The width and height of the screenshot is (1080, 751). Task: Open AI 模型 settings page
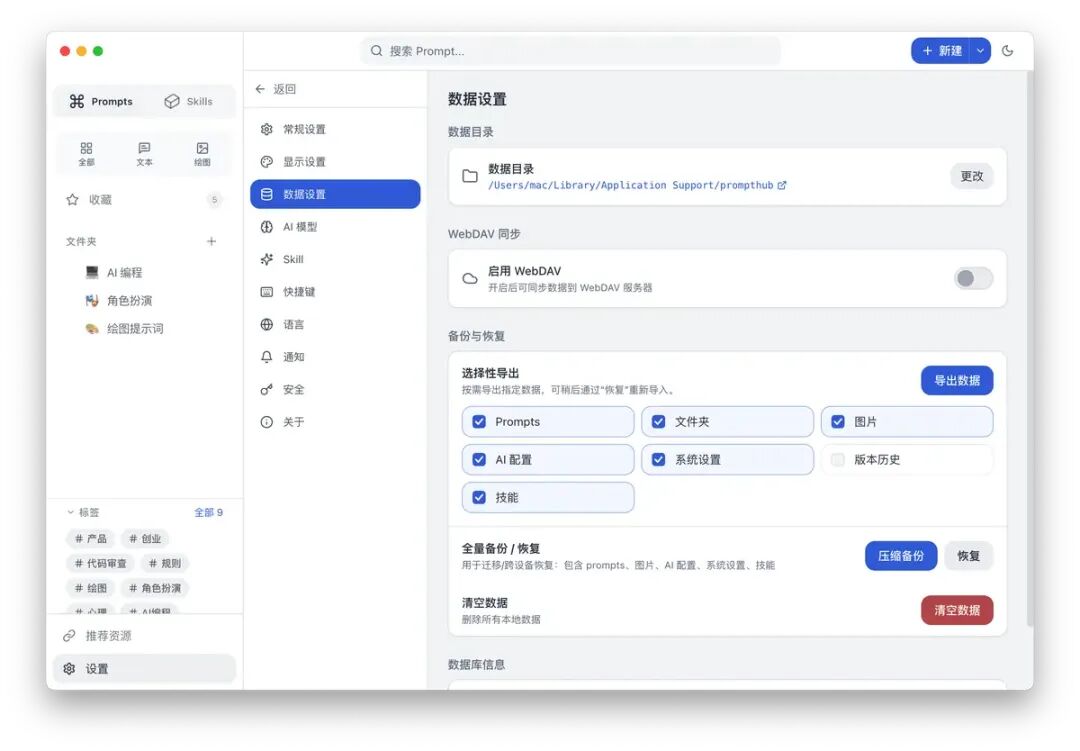click(x=335, y=227)
